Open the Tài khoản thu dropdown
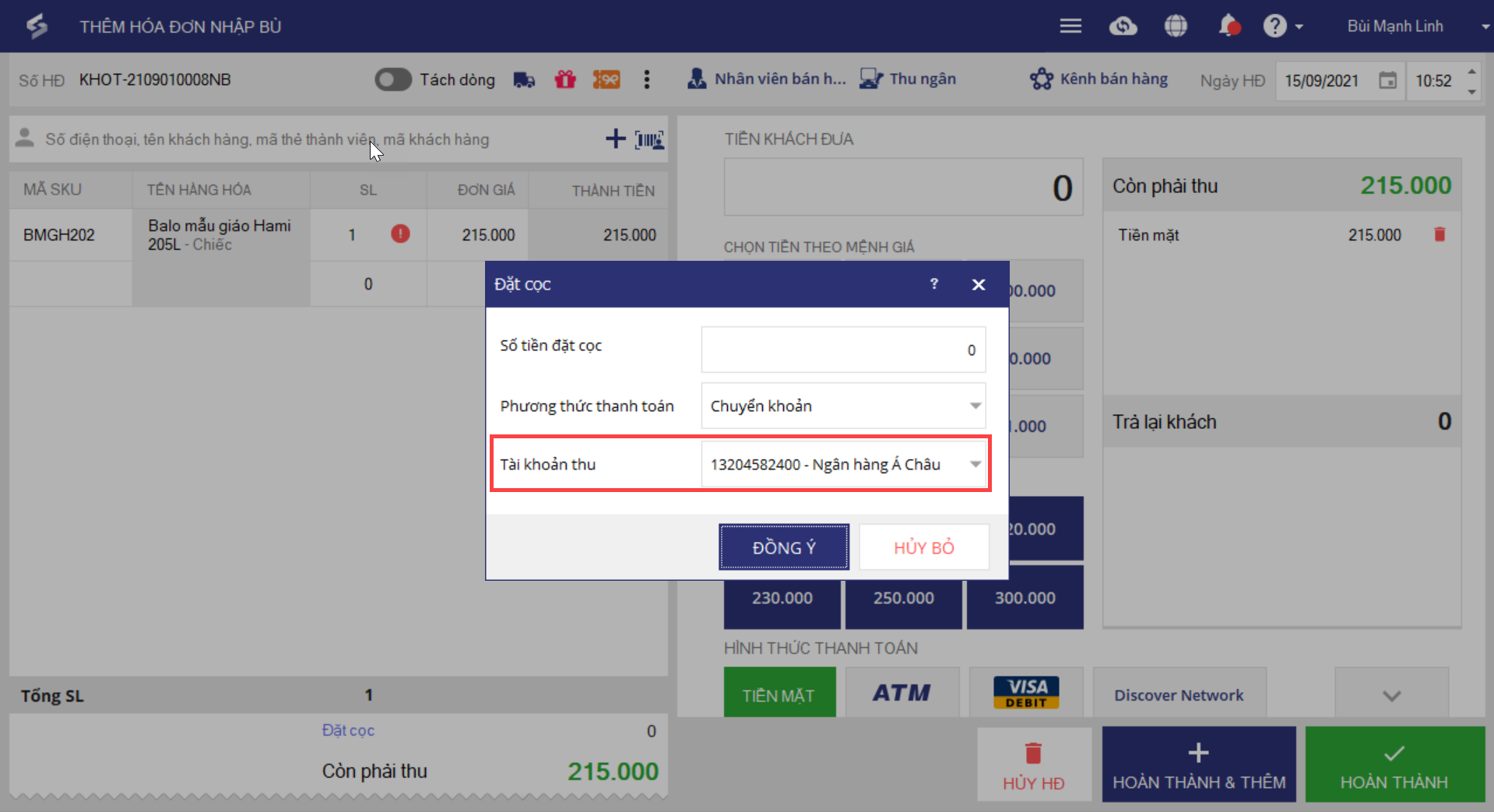1494x812 pixels. point(843,464)
